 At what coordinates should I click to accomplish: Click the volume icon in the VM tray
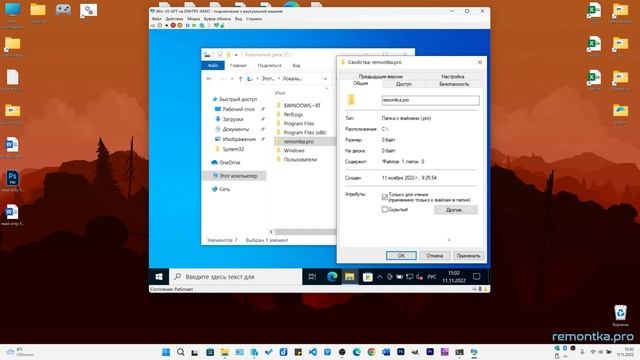tap(419, 277)
